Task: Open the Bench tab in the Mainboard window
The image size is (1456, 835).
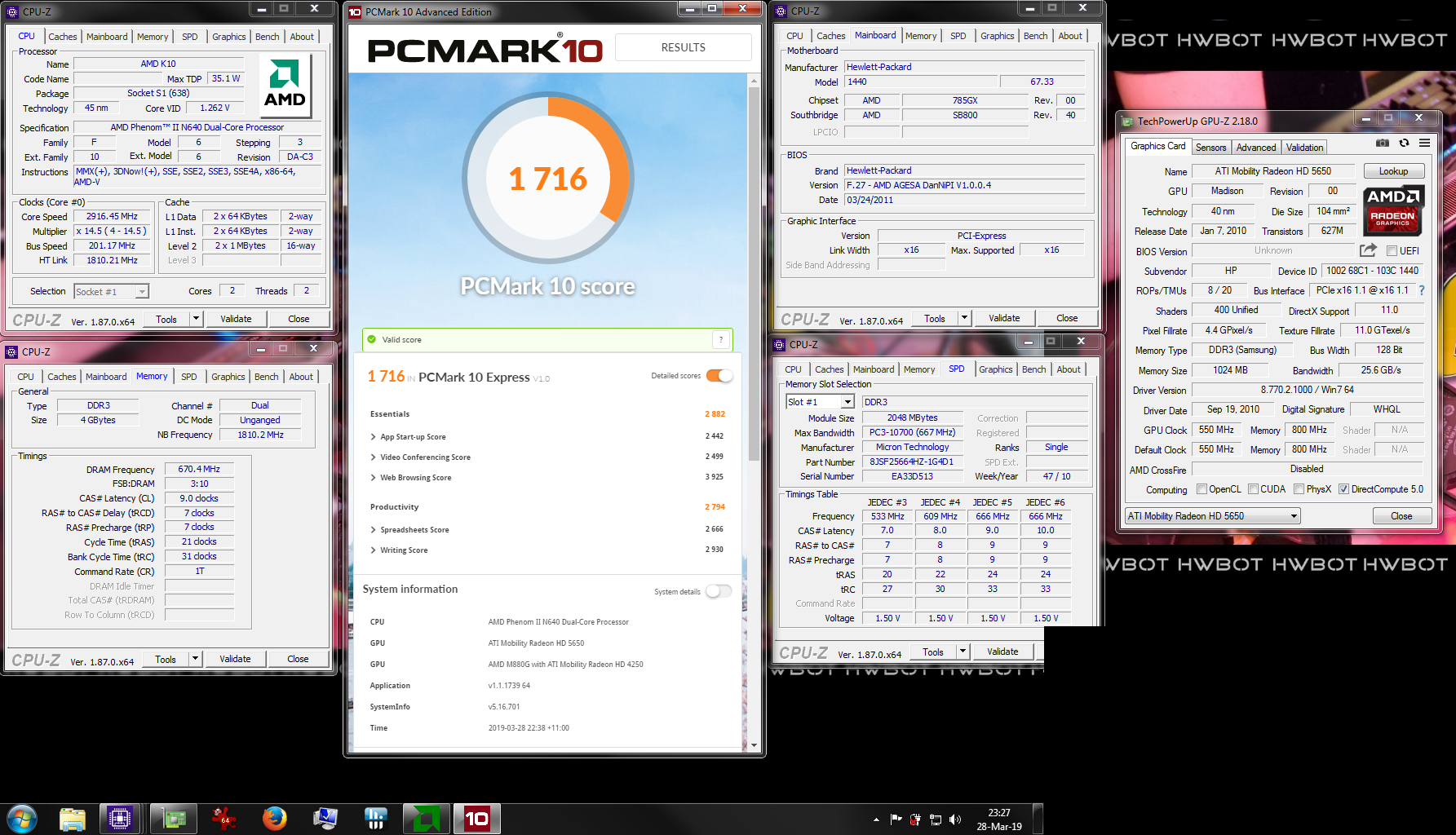Action: (x=1035, y=36)
